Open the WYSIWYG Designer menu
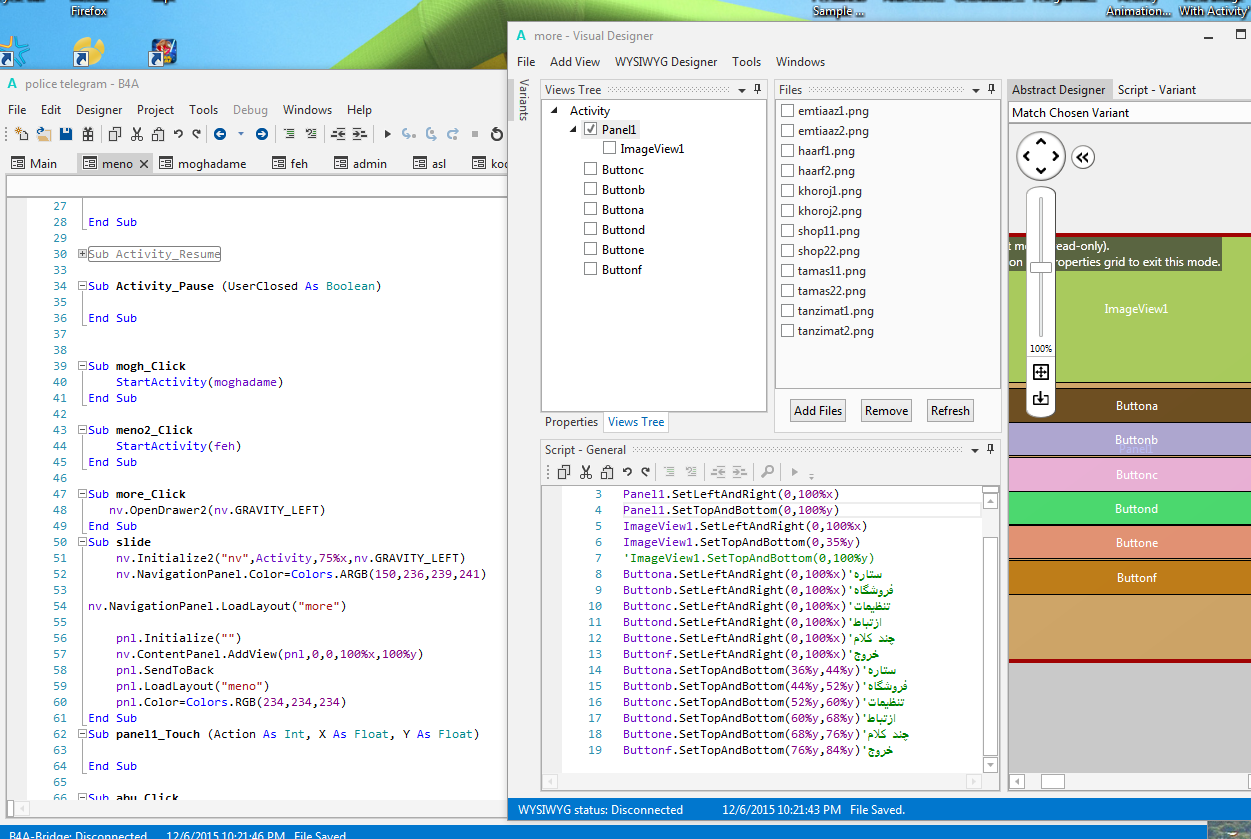 point(666,62)
